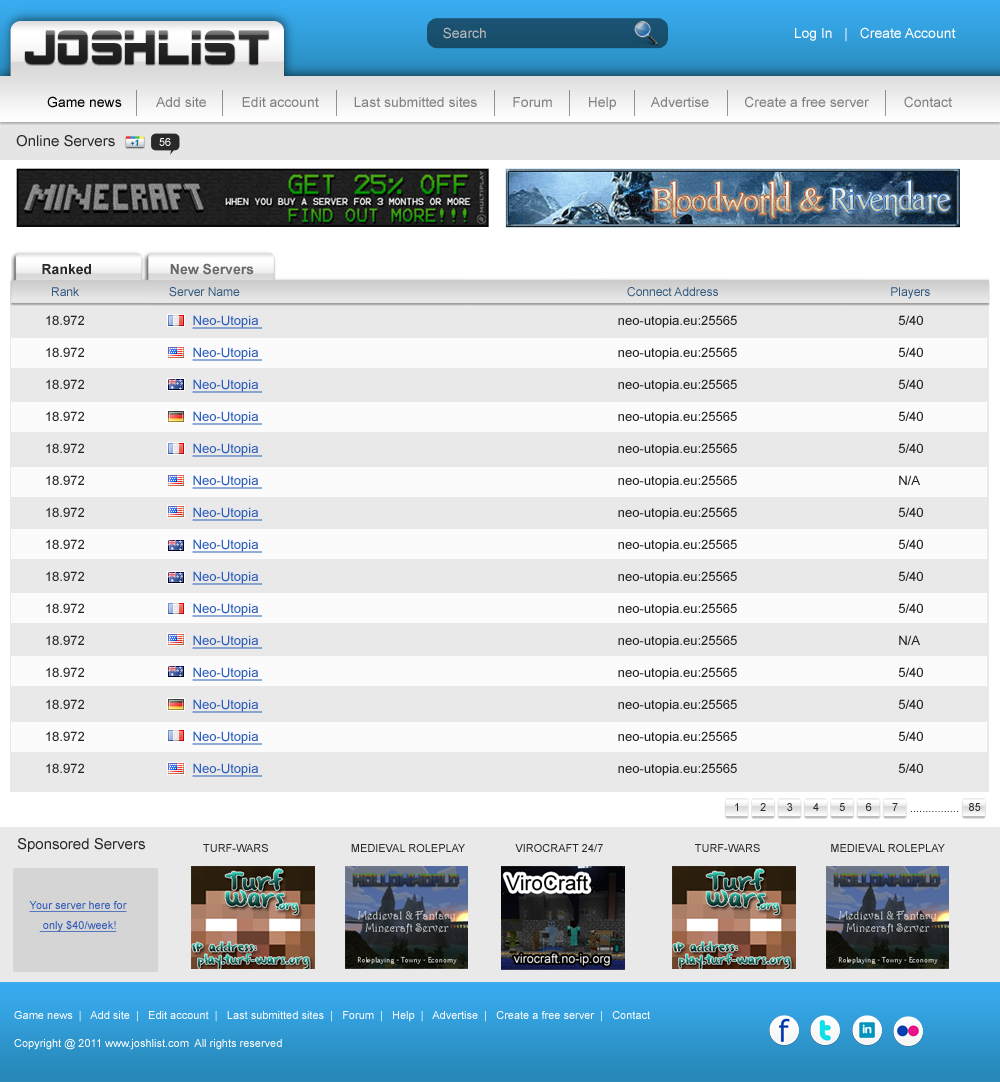Open the Twitter icon in footer
Screen dimensions: 1000x1082
(x=825, y=1030)
